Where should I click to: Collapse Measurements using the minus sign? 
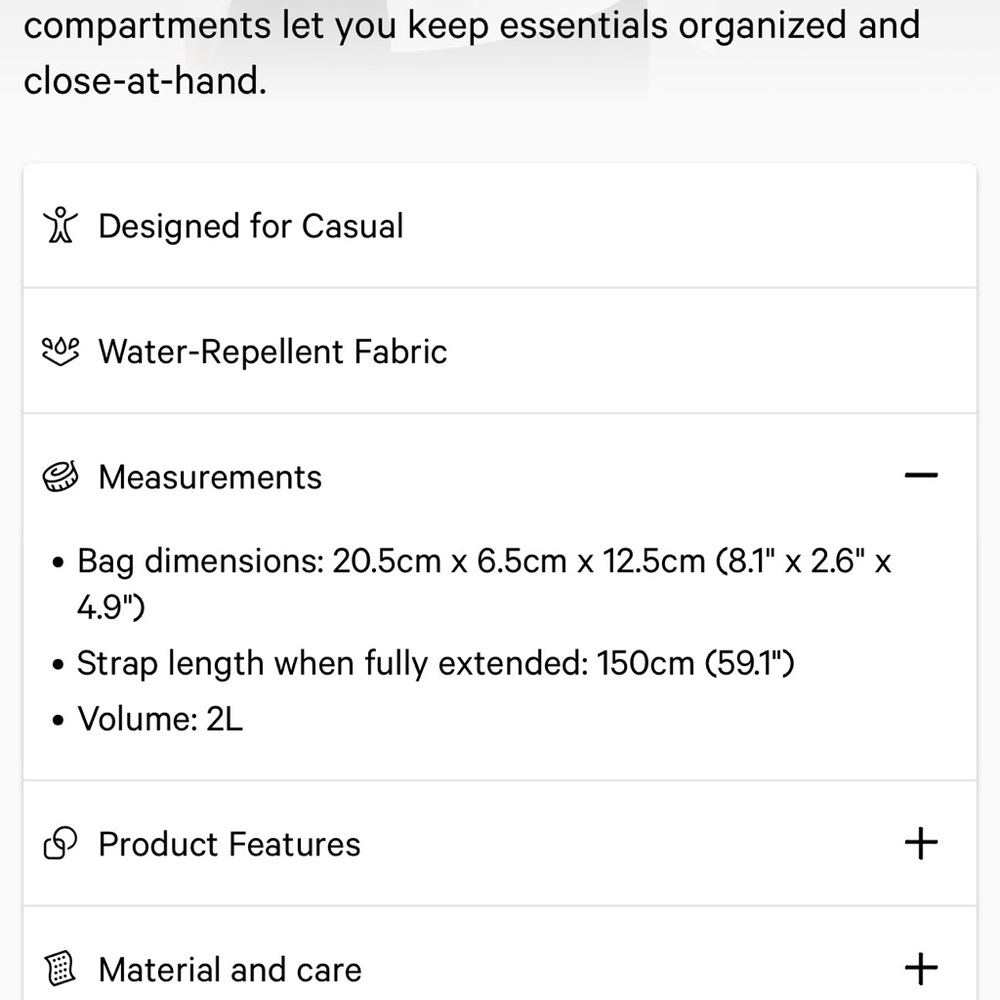pyautogui.click(x=921, y=476)
